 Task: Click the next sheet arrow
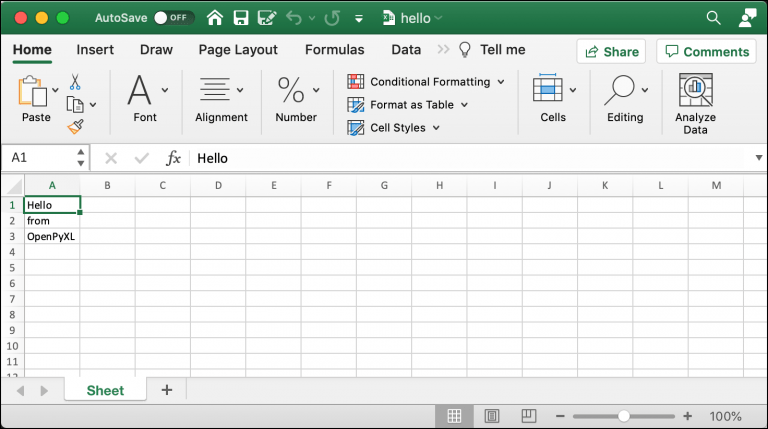click(44, 391)
